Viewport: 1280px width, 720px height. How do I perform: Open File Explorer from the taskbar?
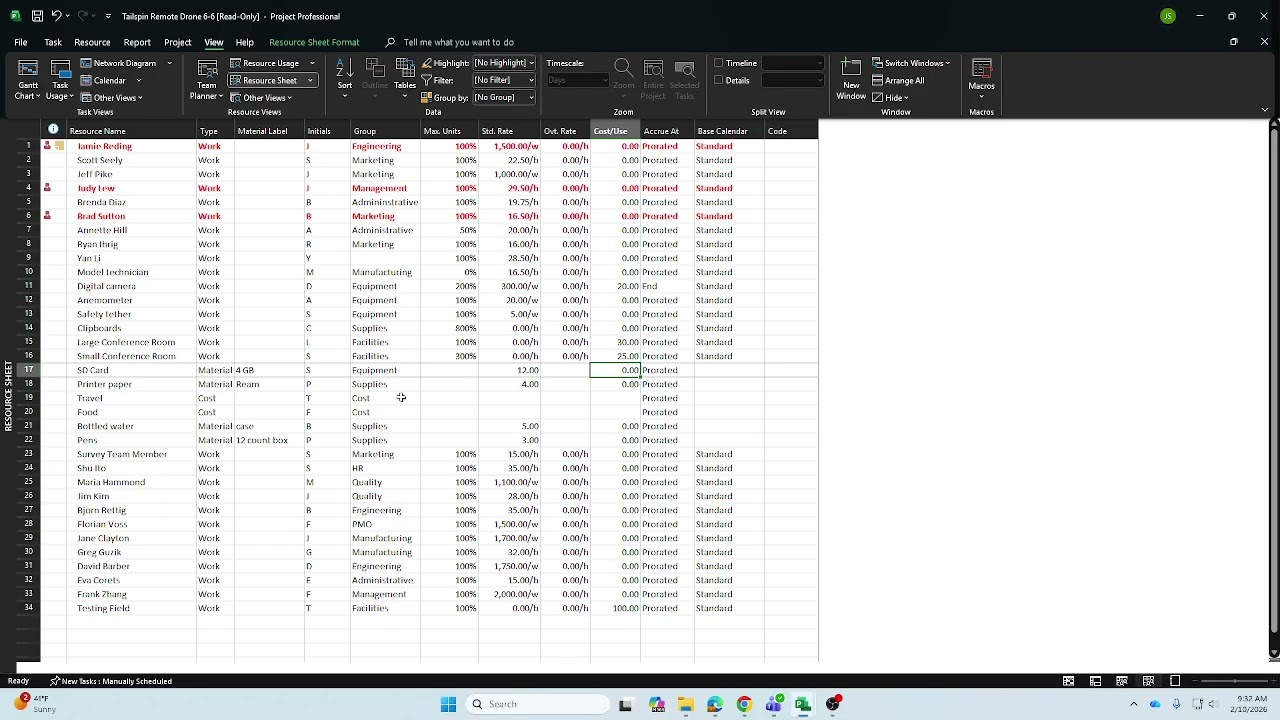click(x=685, y=704)
